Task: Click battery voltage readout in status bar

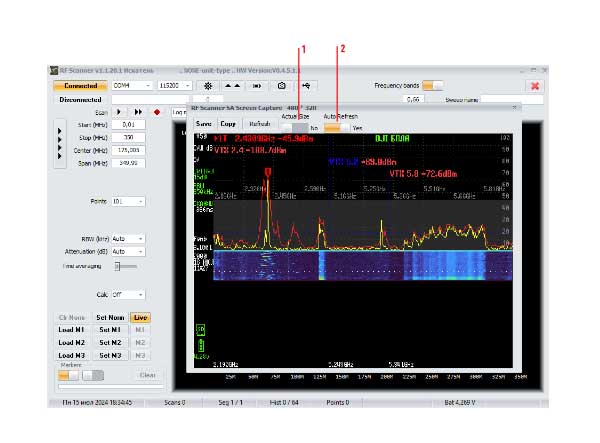Action: tap(460, 402)
